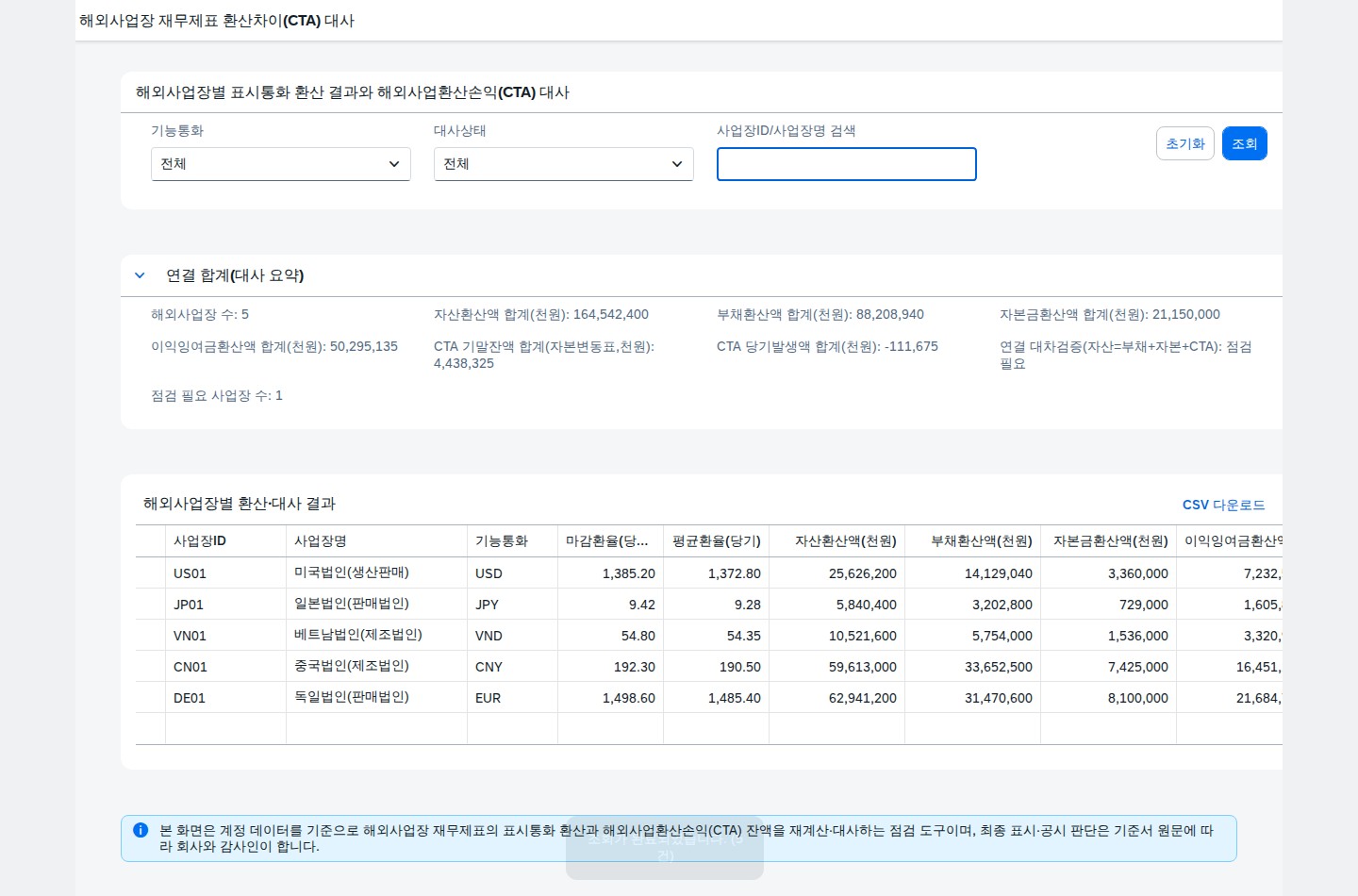1358x896 pixels.
Task: Click the 이익잉여금환산액 합계 50,295,135 summary
Action: pos(274,346)
